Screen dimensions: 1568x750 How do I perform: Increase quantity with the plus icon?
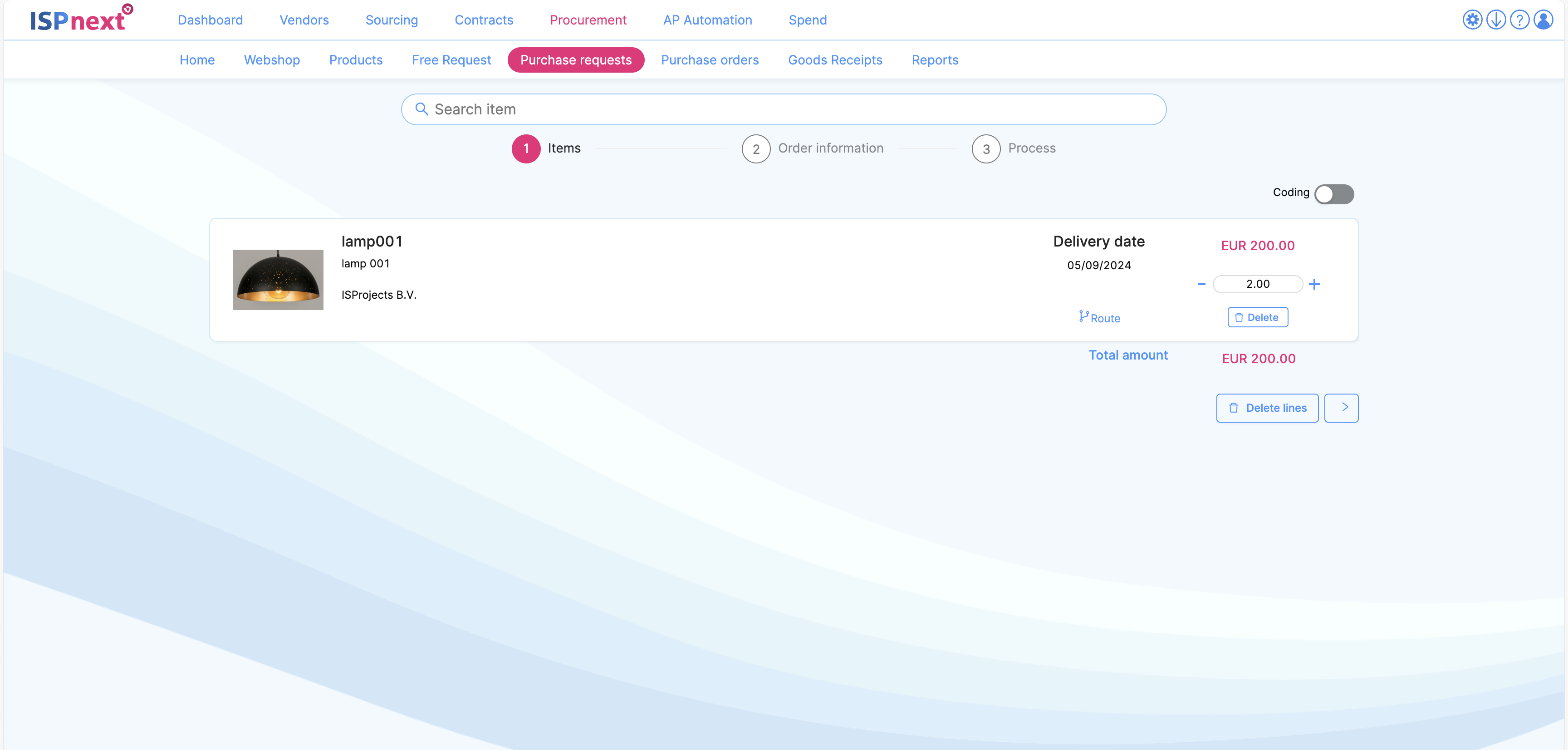point(1314,284)
